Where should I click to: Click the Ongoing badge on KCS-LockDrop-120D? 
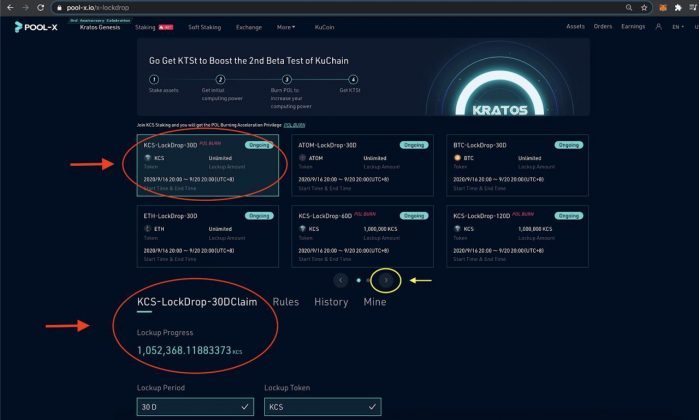tap(569, 216)
